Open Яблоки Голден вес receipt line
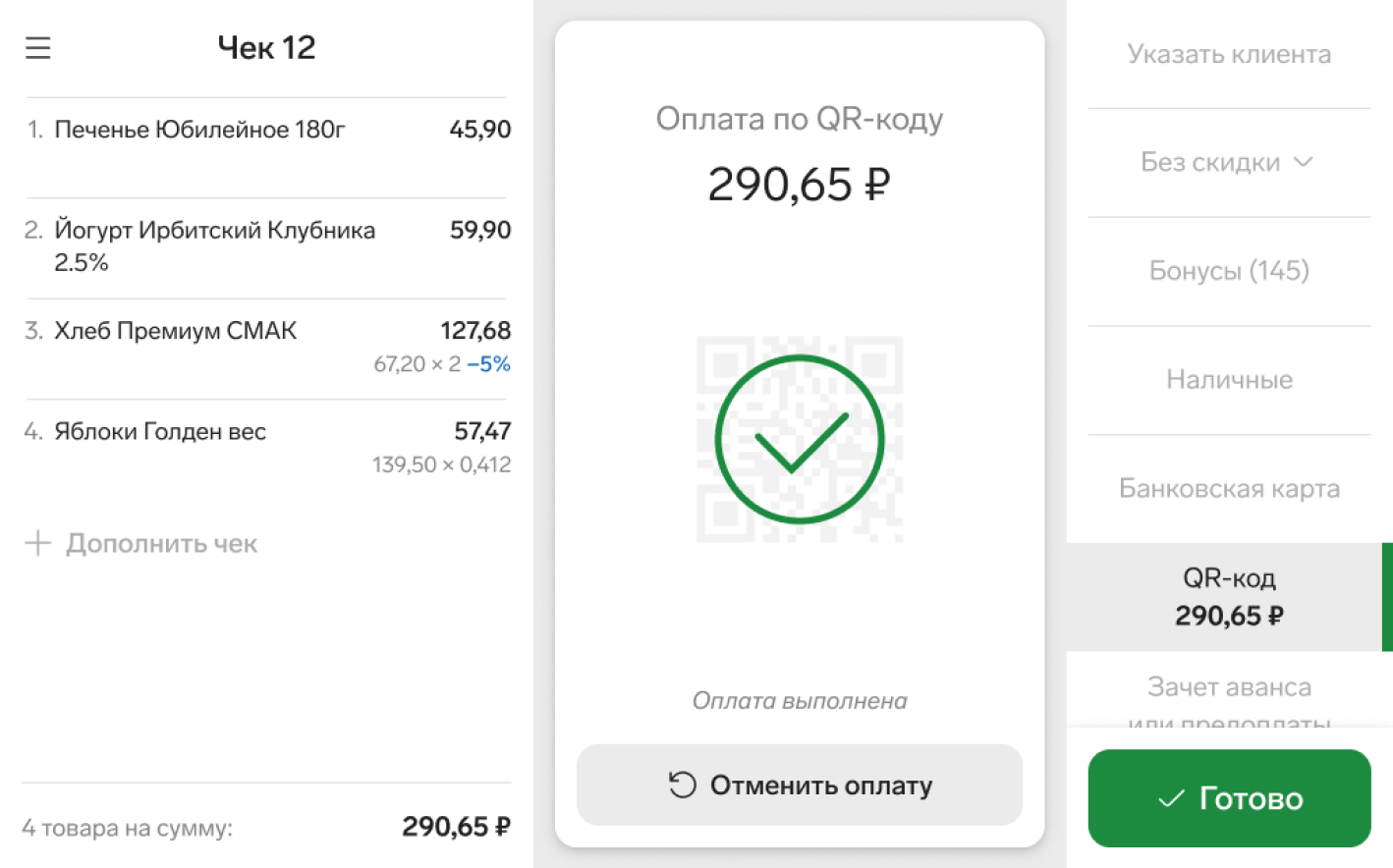This screenshot has width=1393, height=868. 160,432
